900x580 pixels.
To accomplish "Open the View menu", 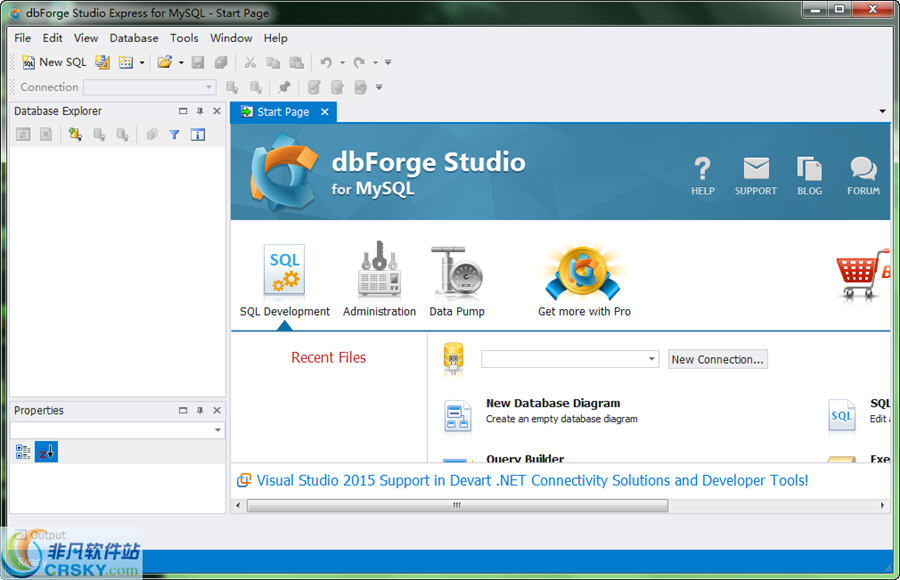I will pos(86,38).
